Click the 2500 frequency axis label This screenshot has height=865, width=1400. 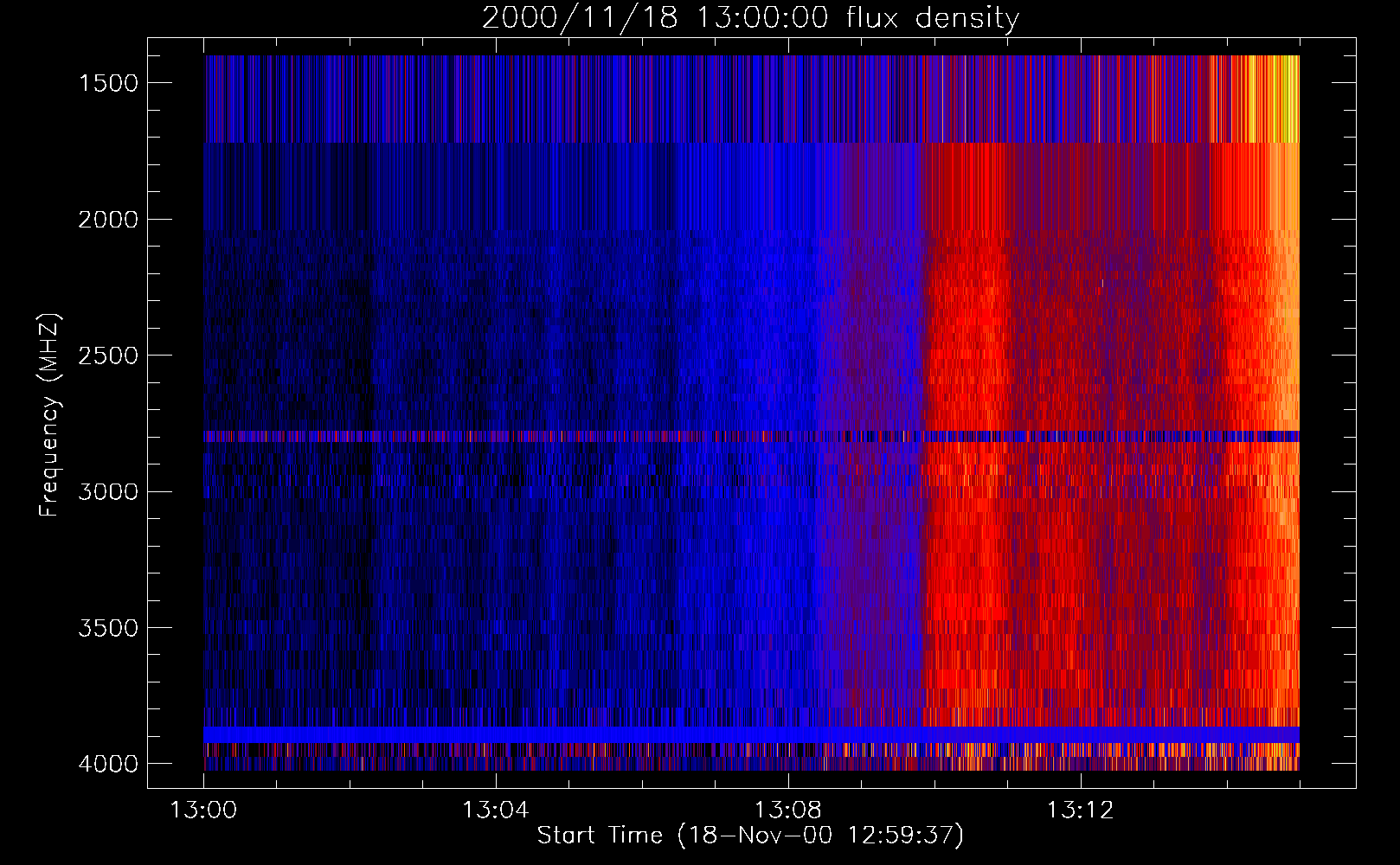(108, 356)
